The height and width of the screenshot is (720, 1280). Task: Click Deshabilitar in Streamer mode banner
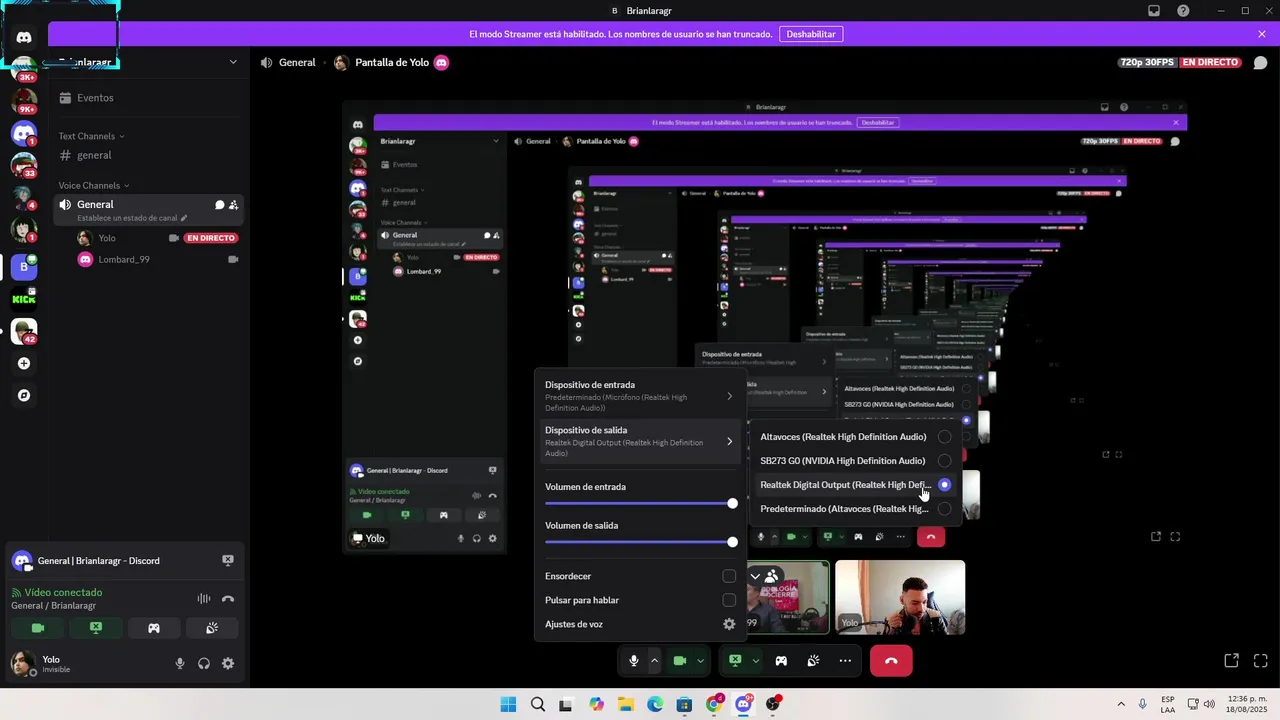810,34
